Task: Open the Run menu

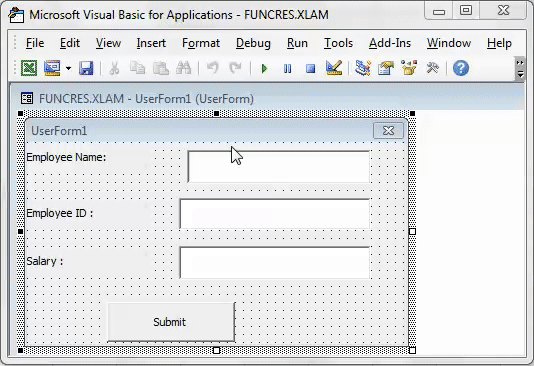Action: [x=297, y=43]
